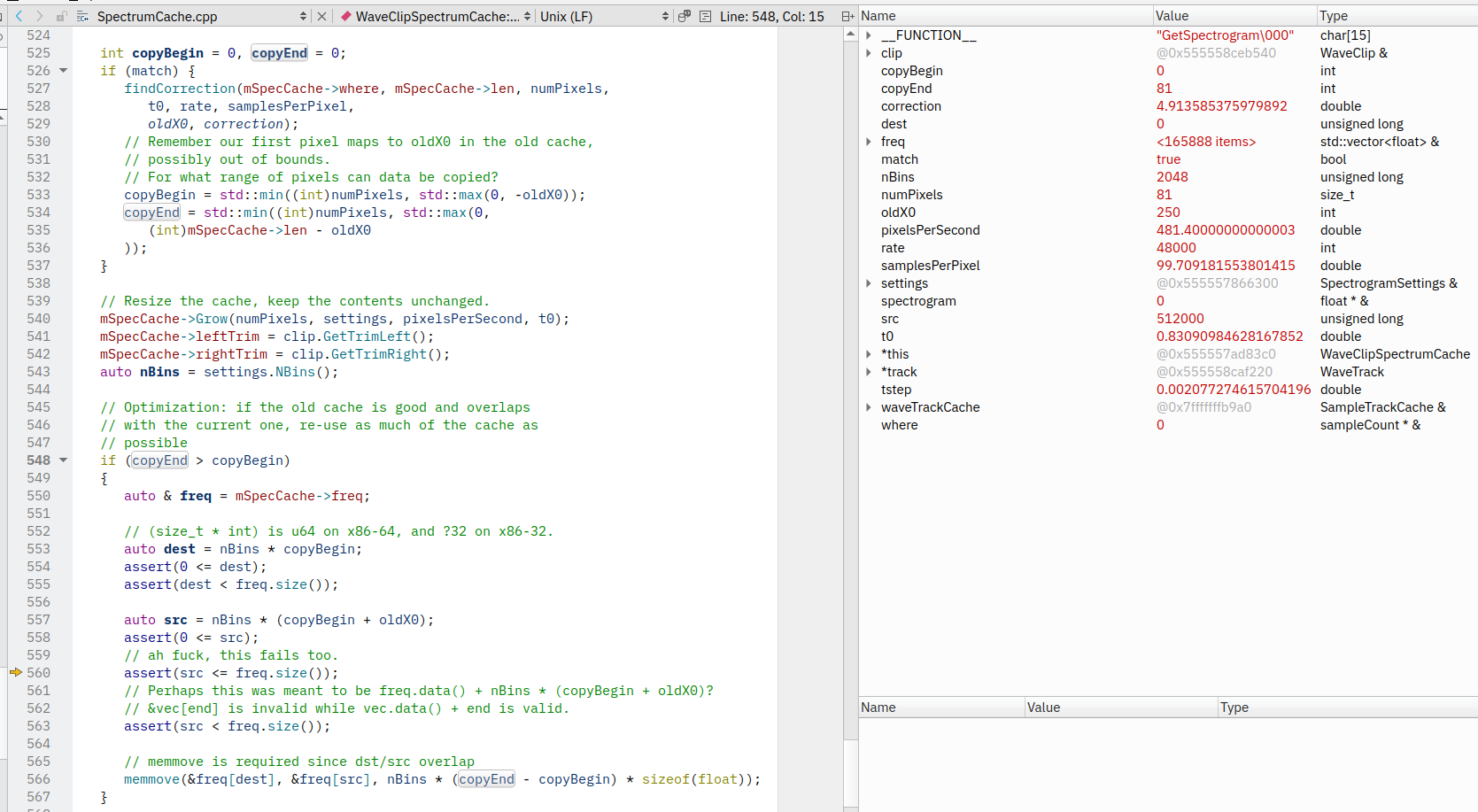Toggle the read-only lock icon
This screenshot has width=1478, height=812.
(60, 15)
